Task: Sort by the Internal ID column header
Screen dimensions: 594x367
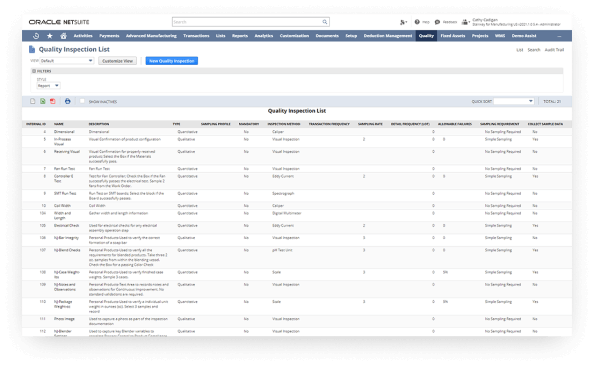Action: (36, 124)
